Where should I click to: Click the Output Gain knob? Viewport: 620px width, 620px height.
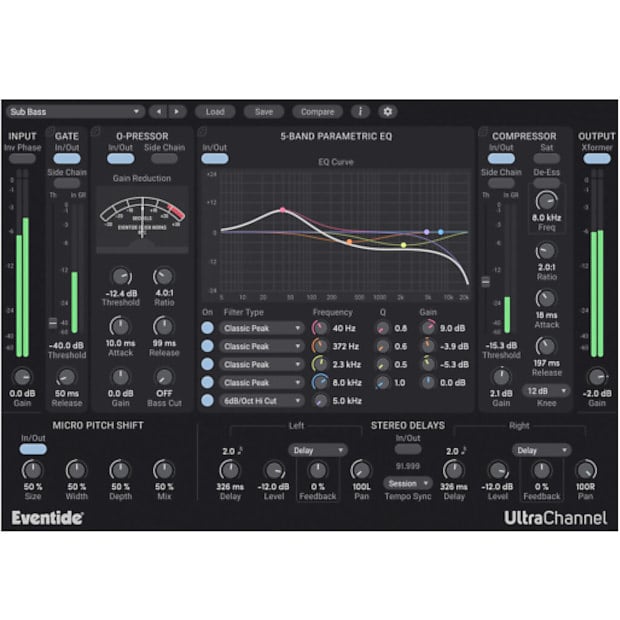597,377
